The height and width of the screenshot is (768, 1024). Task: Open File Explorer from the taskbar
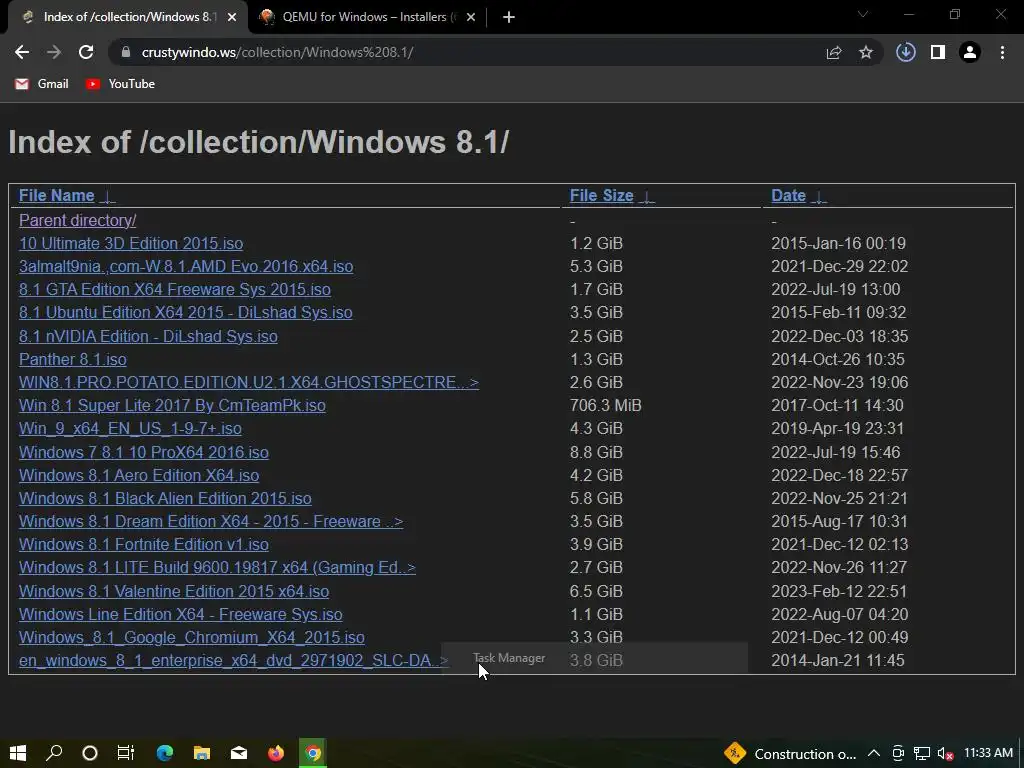click(x=202, y=753)
